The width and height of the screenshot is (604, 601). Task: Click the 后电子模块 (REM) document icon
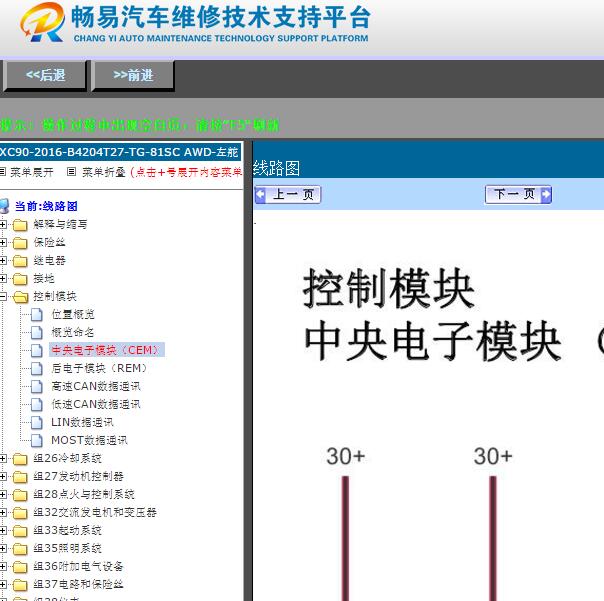point(37,368)
